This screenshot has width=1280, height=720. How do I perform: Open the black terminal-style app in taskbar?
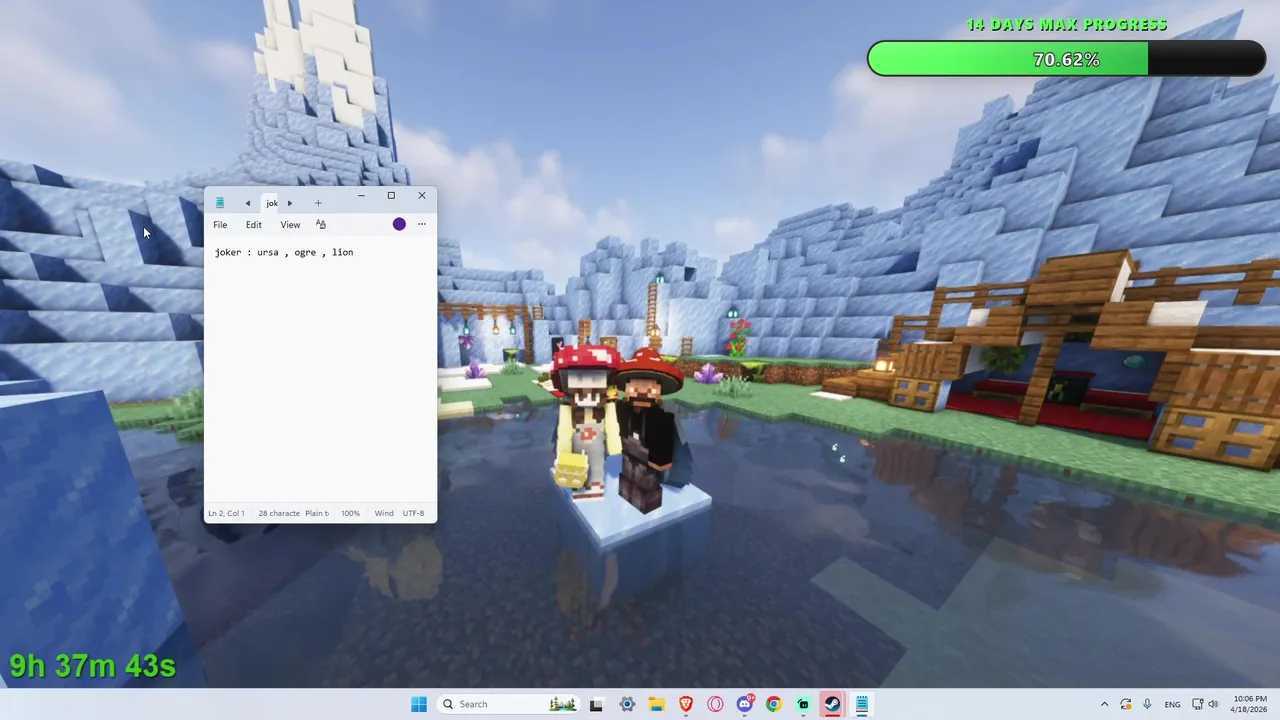[x=597, y=704]
